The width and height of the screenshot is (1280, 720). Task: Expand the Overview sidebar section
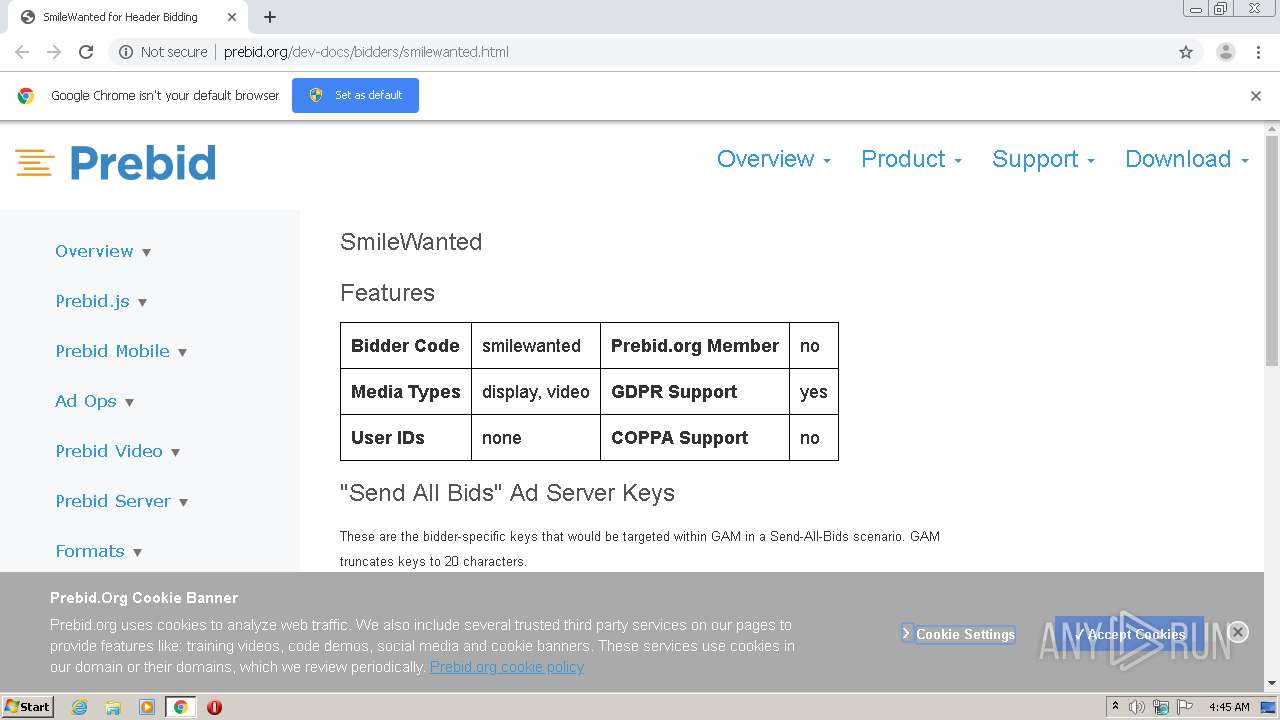[x=103, y=251]
